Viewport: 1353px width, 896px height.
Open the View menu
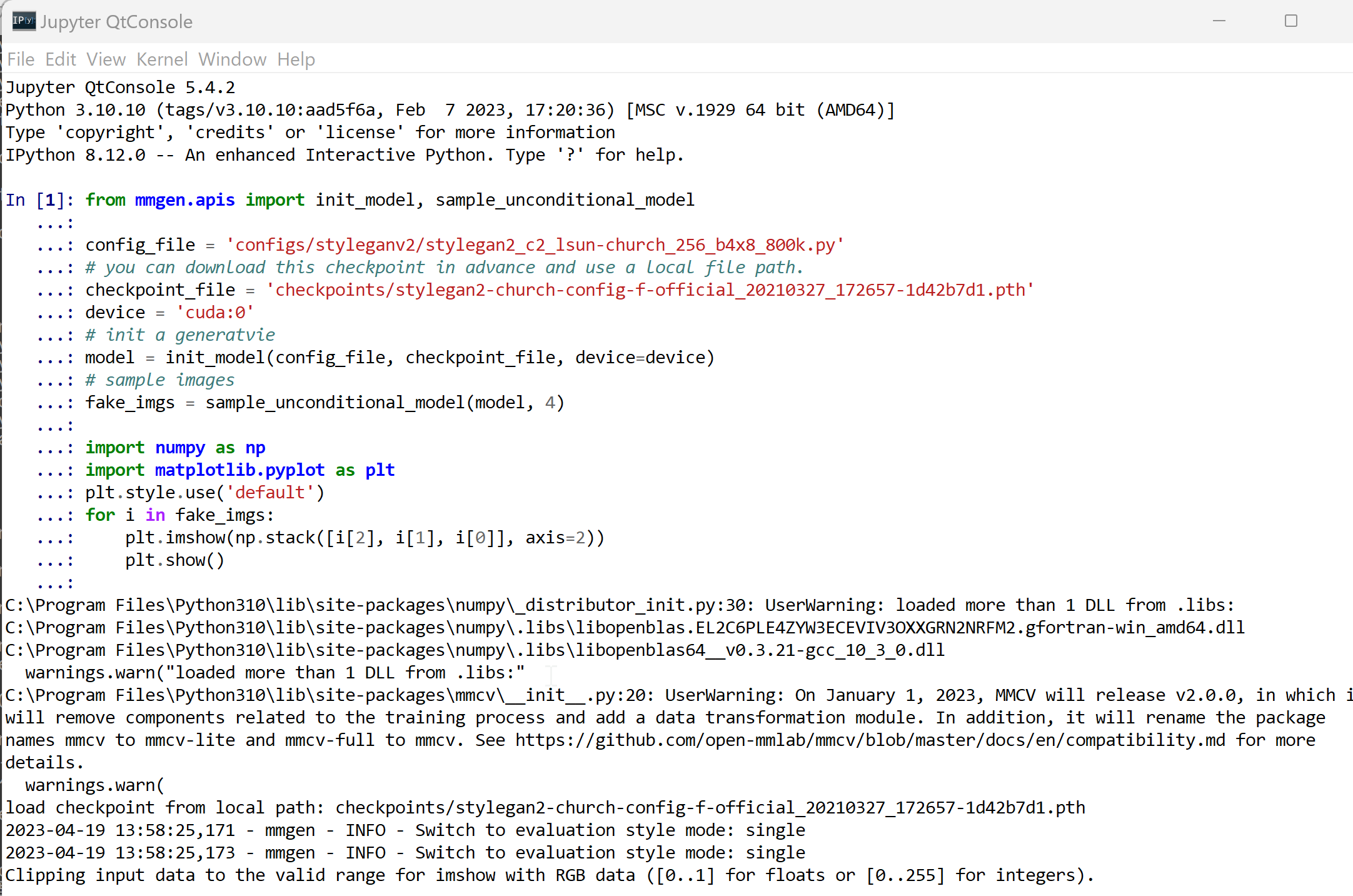pos(104,60)
